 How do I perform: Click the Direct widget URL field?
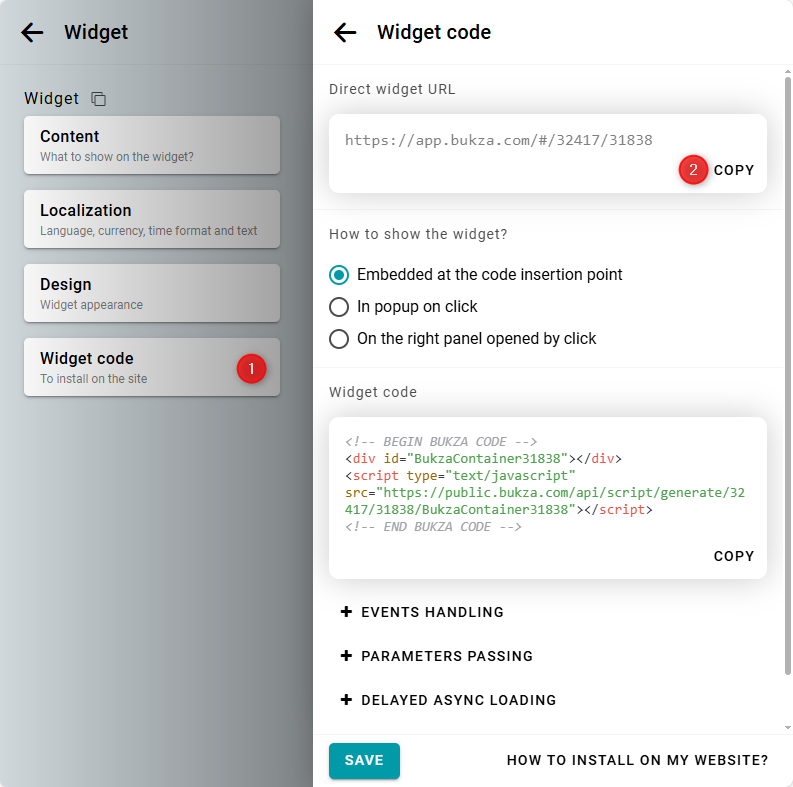[498, 140]
